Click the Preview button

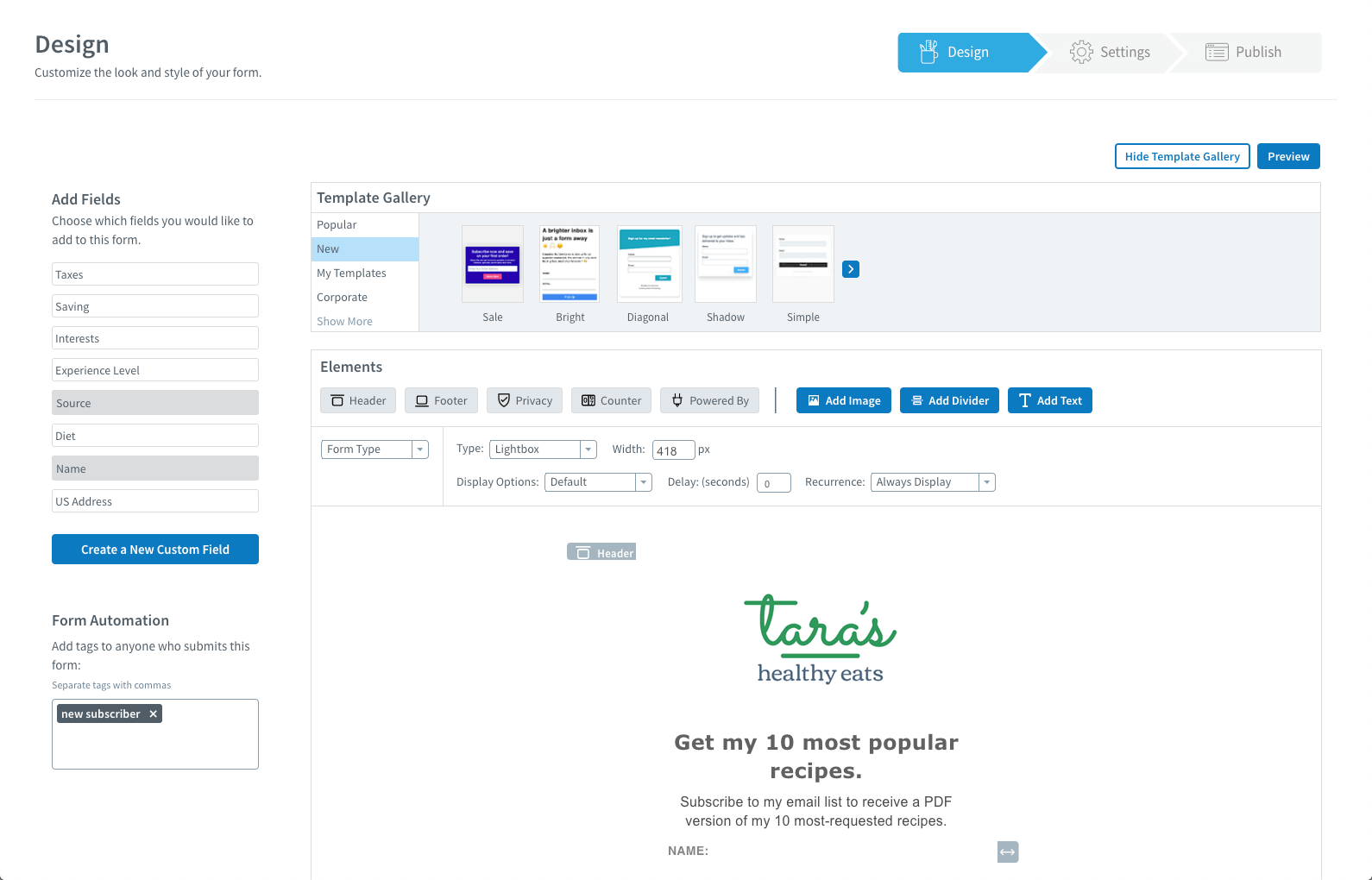pos(1288,156)
